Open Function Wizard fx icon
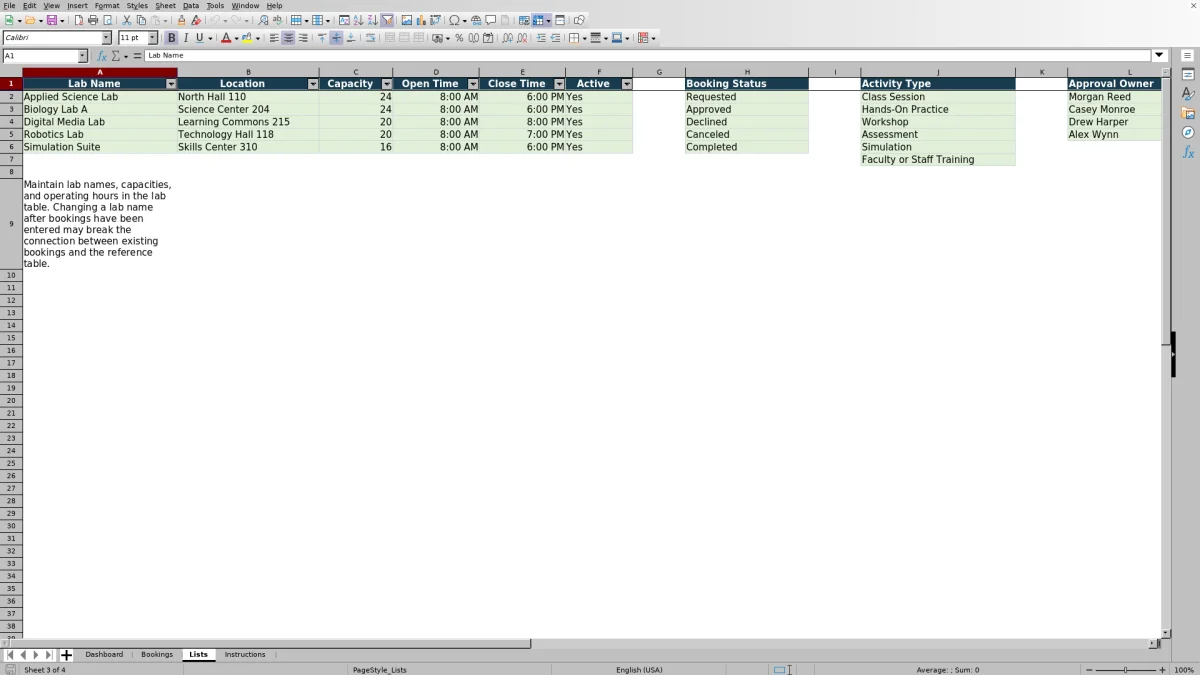Viewport: 1200px width, 675px height. [x=101, y=56]
